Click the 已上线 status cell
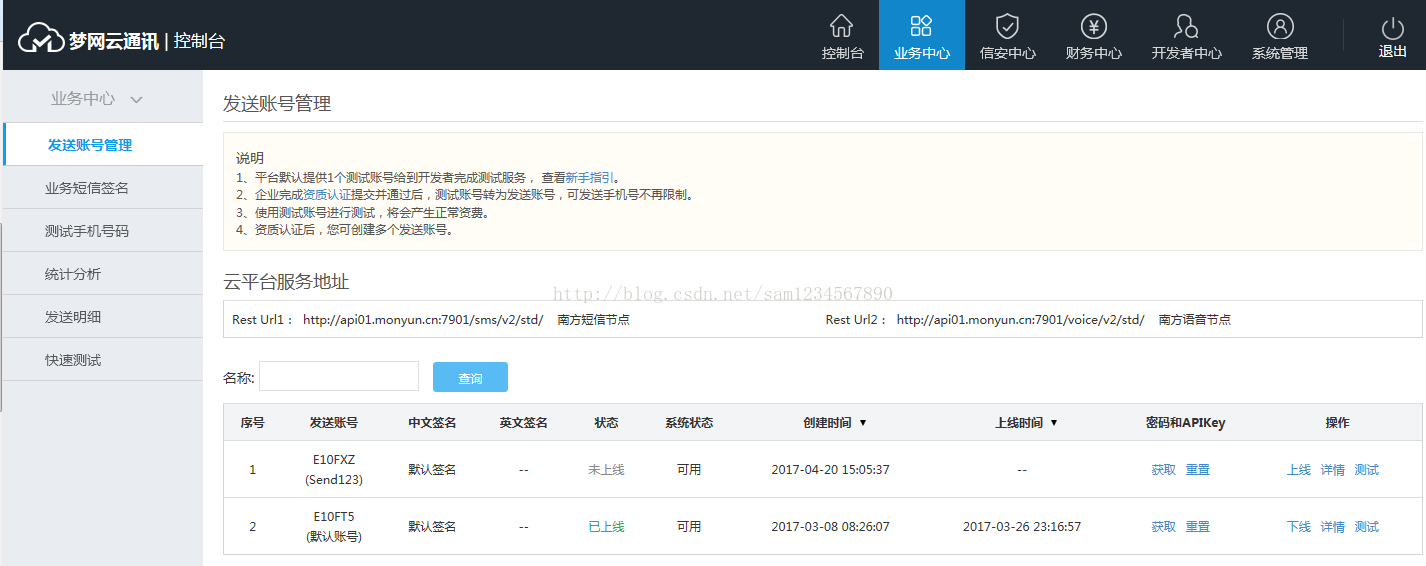 tap(606, 527)
